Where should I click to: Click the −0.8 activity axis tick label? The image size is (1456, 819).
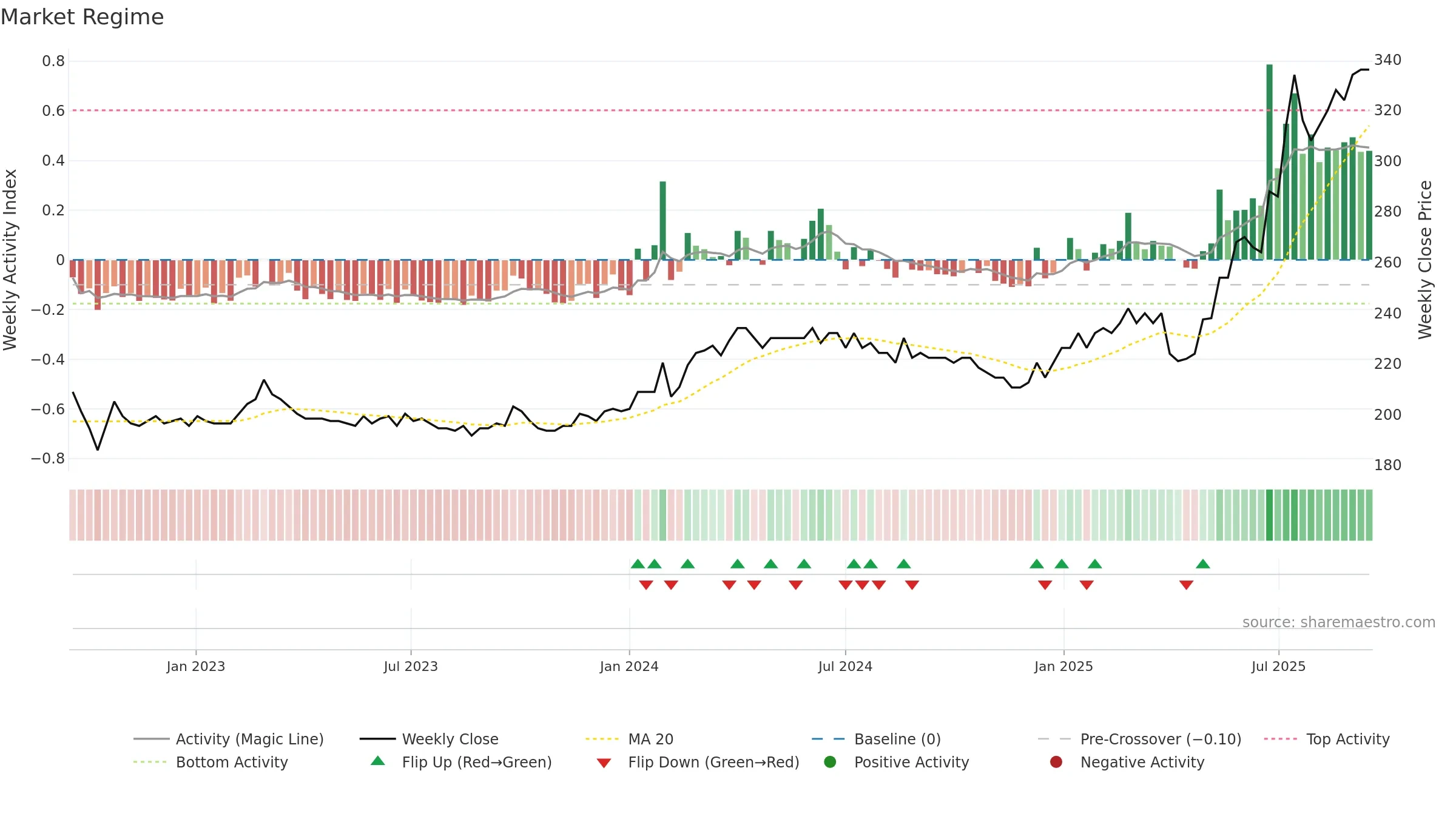[x=48, y=459]
